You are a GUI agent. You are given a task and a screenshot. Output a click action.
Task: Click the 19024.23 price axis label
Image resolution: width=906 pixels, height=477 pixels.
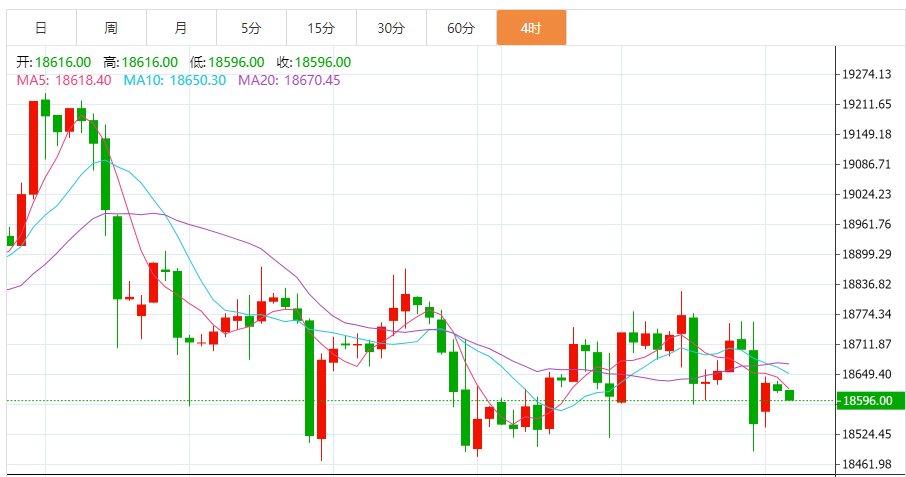(x=867, y=194)
